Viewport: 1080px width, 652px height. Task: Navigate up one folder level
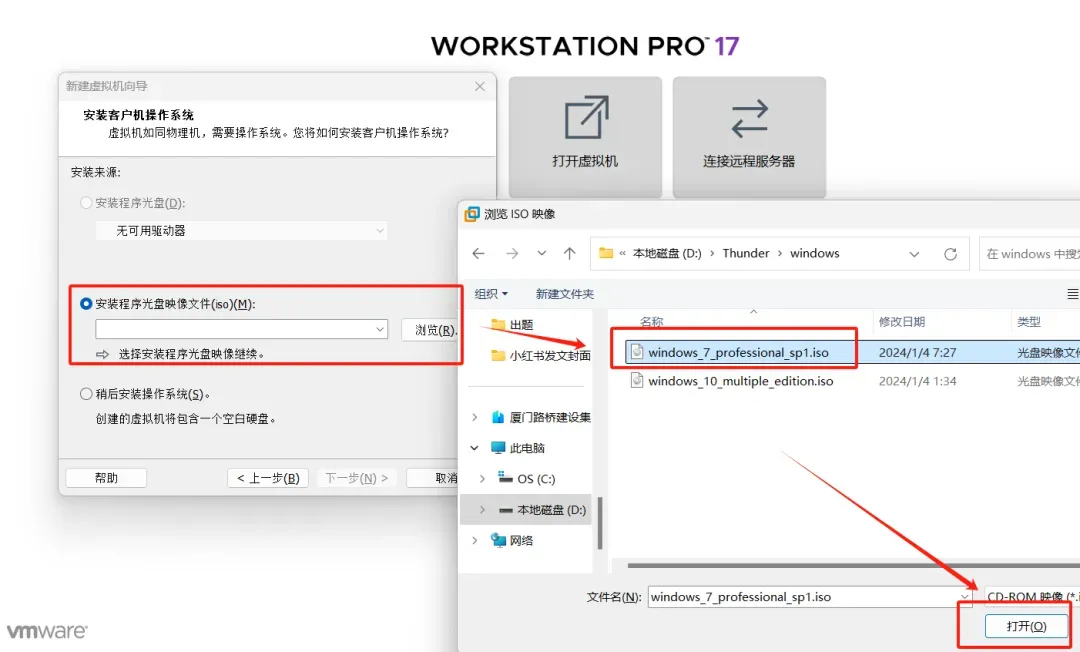pos(570,253)
